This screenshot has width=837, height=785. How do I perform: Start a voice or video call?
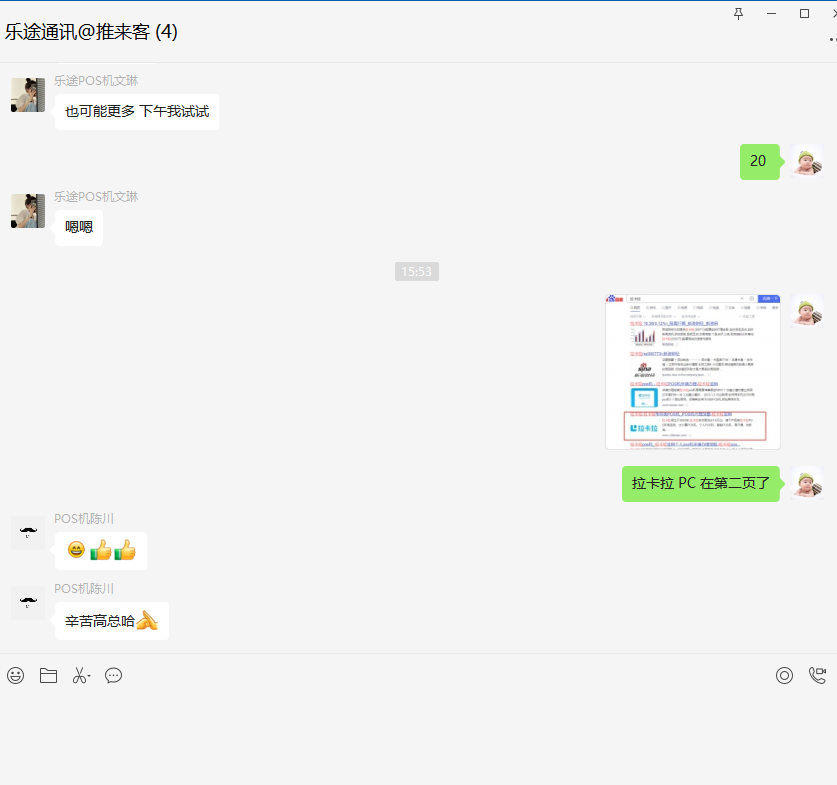(817, 676)
